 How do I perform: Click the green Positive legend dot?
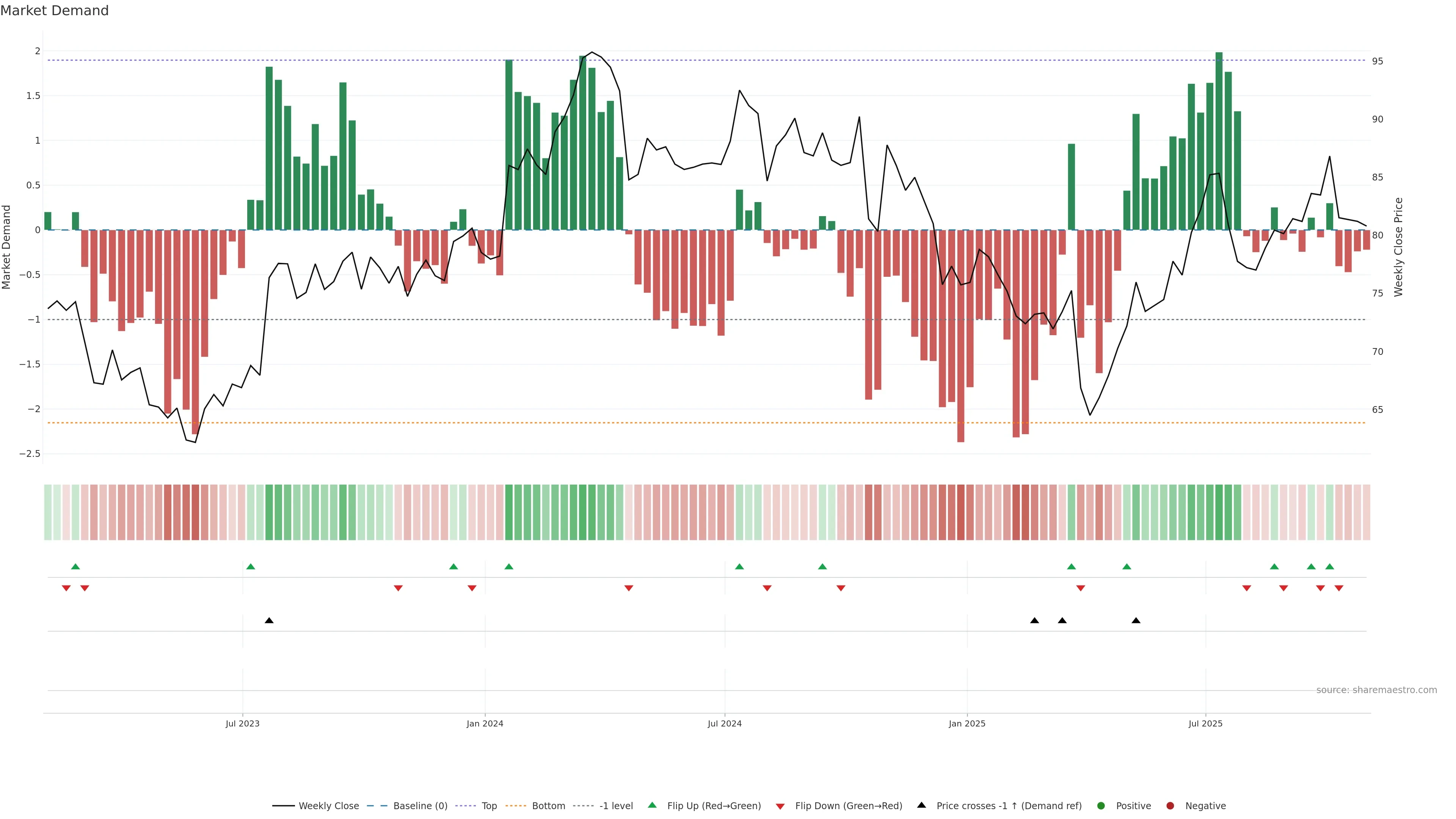[1100, 805]
